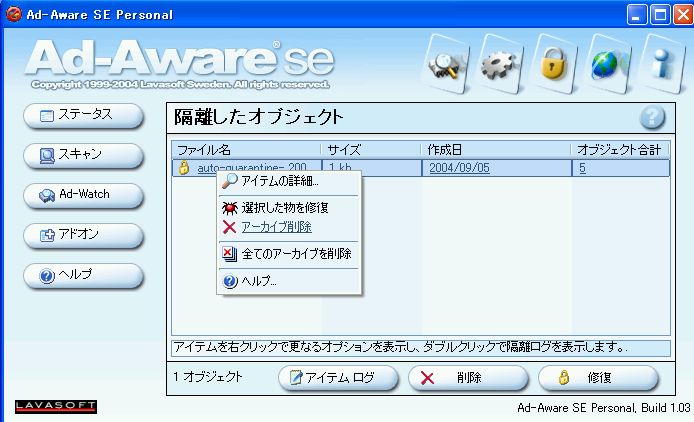Click the 1 kb size cell
The height and width of the screenshot is (422, 694).
[372, 168]
